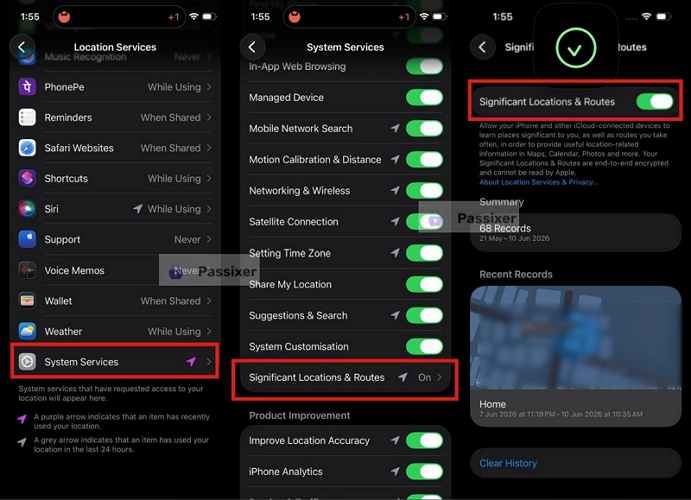Screen dimensions: 691x500
Task: Go back from System Services screen
Action: tap(252, 47)
